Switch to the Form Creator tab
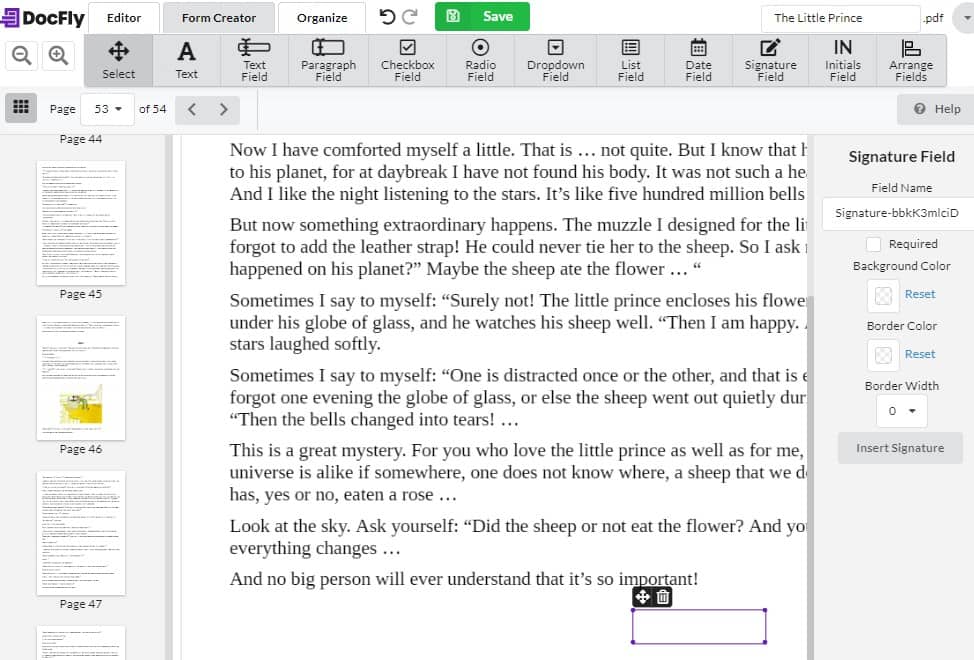 (x=218, y=17)
